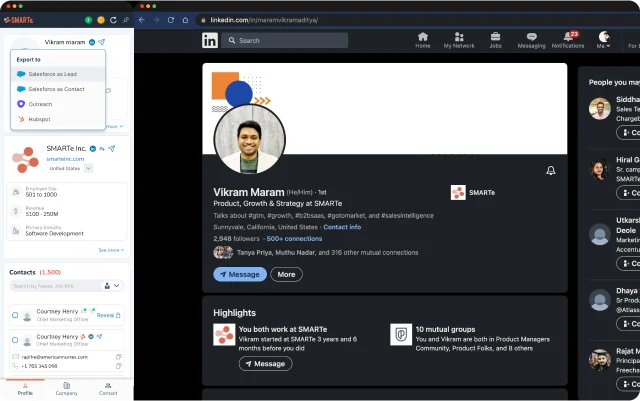Reload the LinkedIn page

[171, 20]
